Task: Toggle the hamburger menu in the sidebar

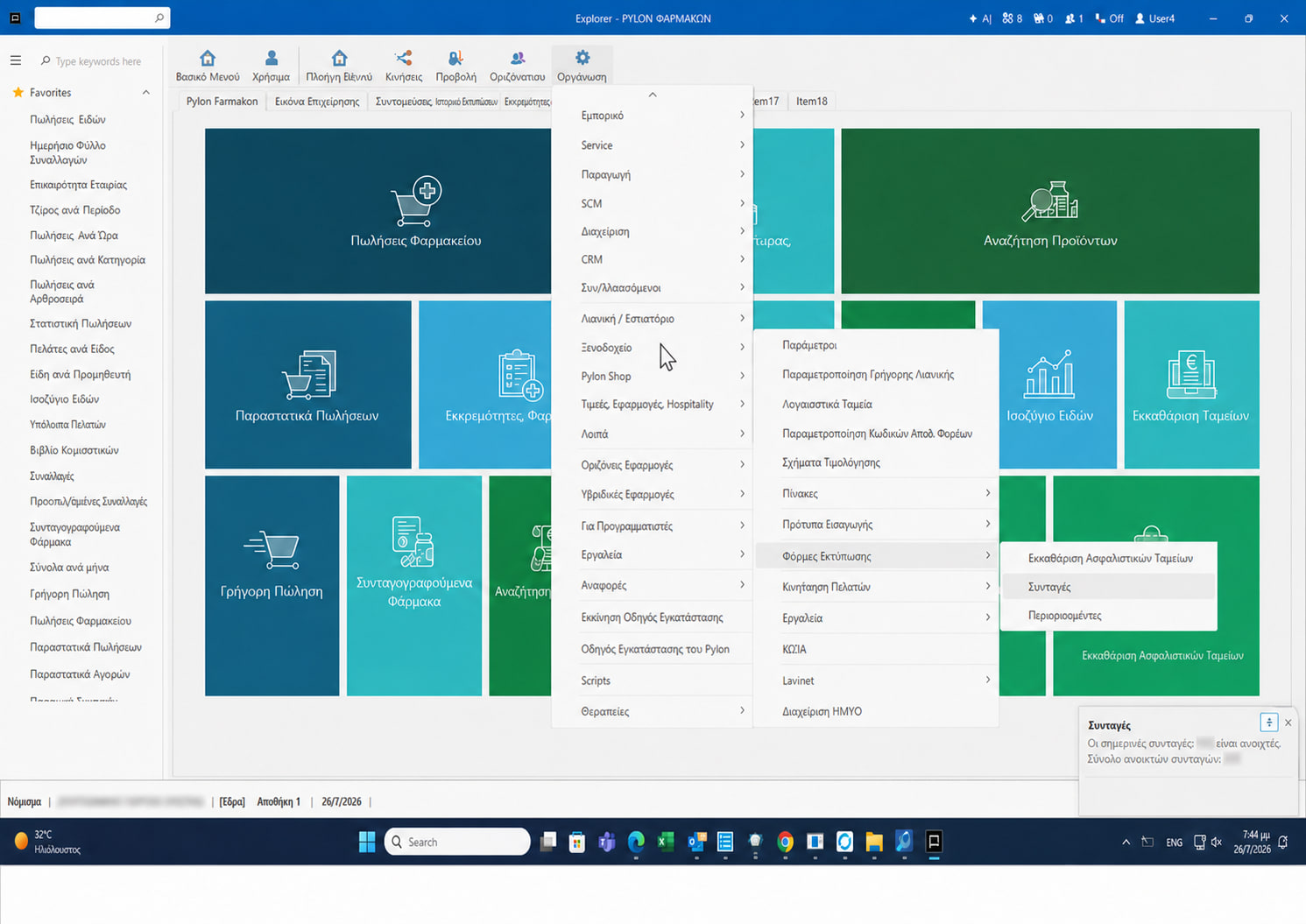Action: coord(16,61)
